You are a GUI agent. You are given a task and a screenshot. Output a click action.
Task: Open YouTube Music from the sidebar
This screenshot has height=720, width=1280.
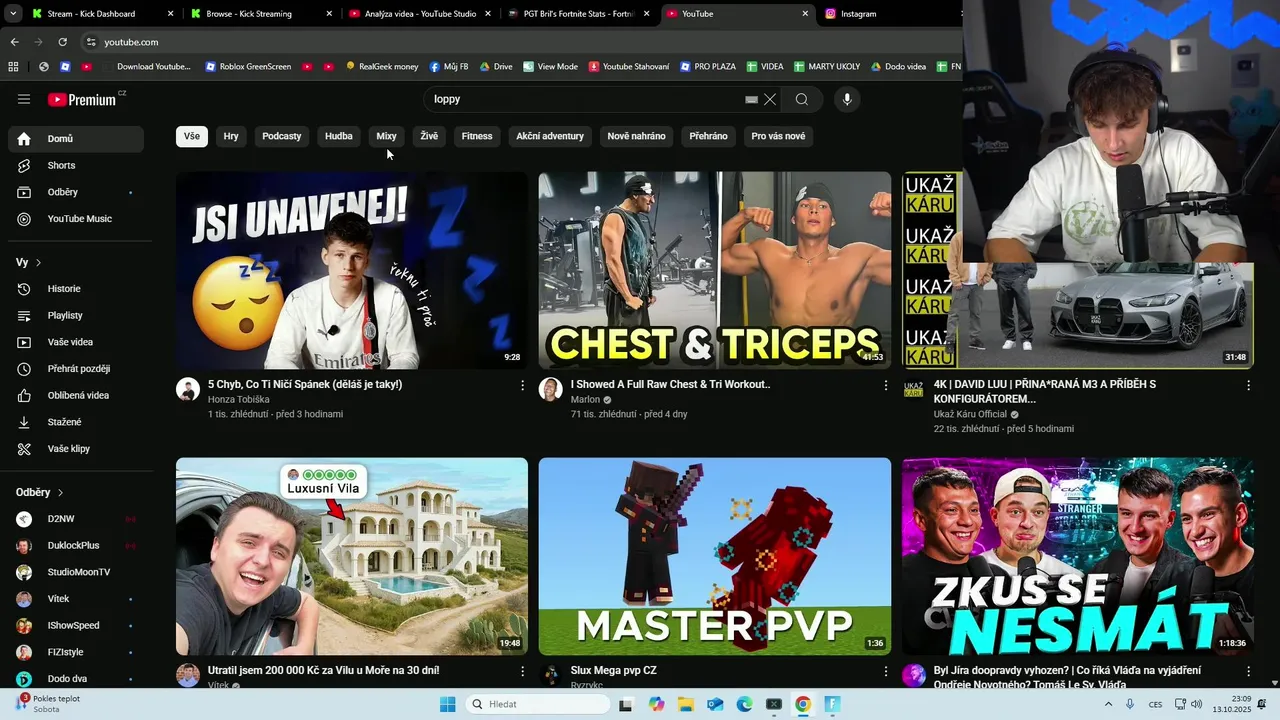[x=76, y=219]
